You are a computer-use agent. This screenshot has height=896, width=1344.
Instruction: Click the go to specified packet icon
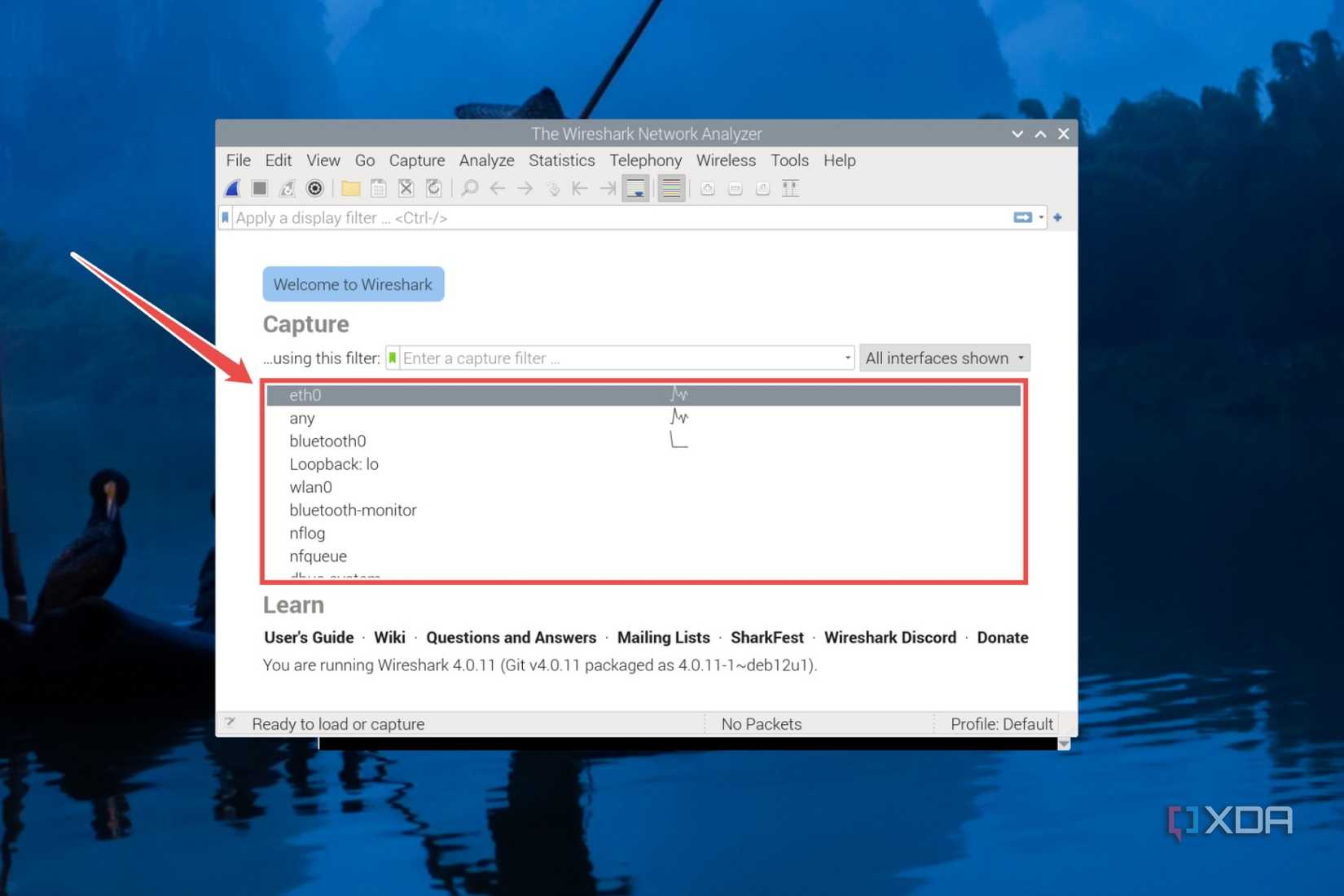click(x=553, y=189)
